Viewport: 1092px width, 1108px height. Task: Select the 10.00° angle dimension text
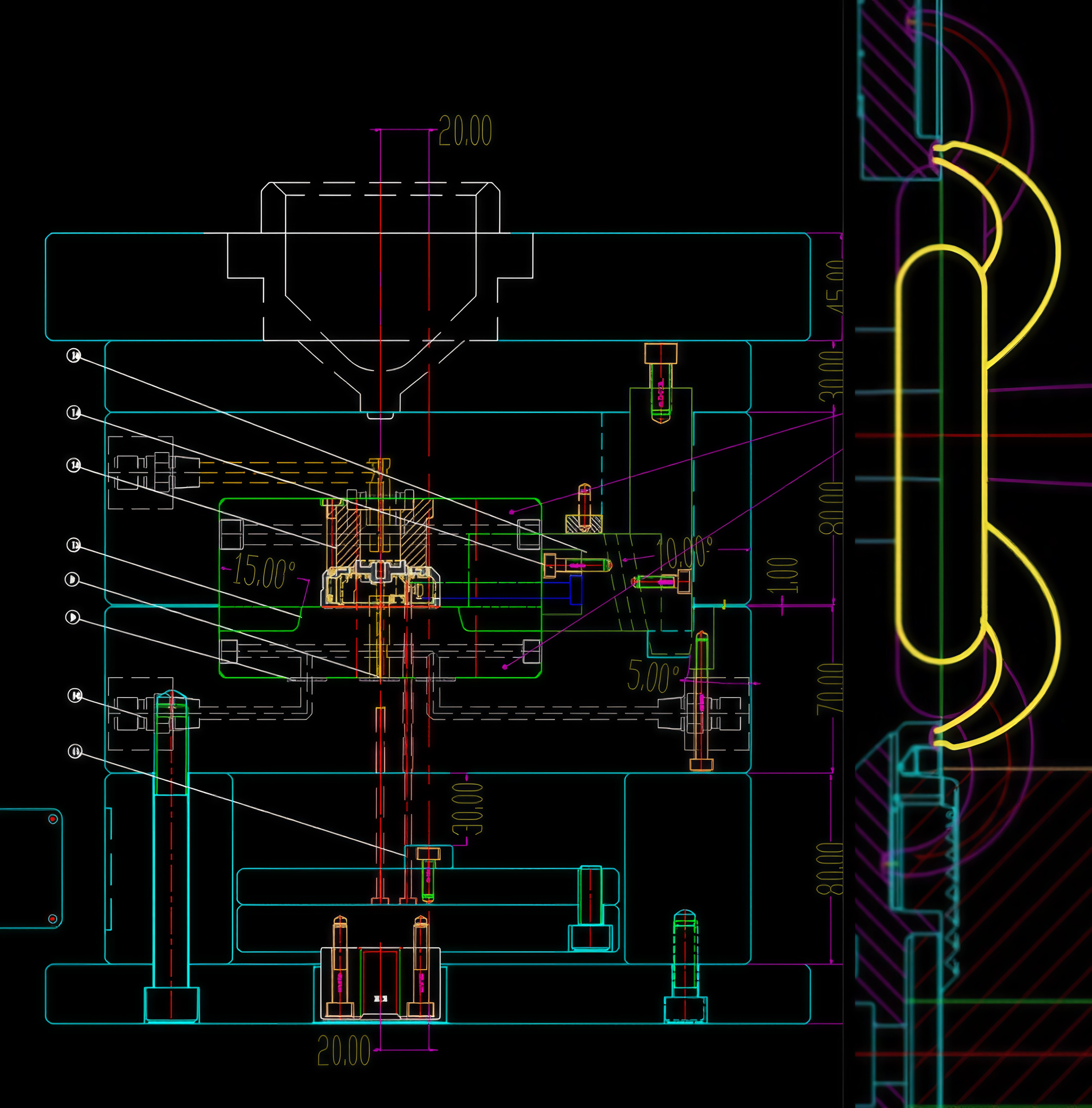pyautogui.click(x=684, y=551)
